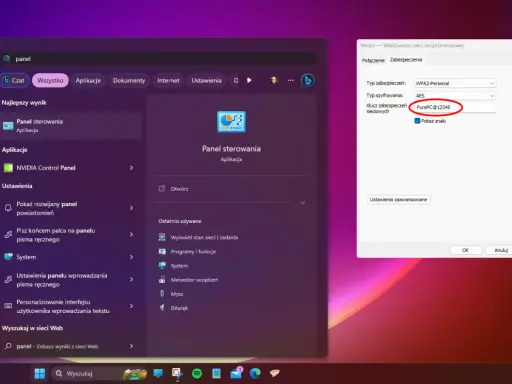Expand the System settings result chevron
Viewport: 512px width, 384px height.
[x=132, y=257]
